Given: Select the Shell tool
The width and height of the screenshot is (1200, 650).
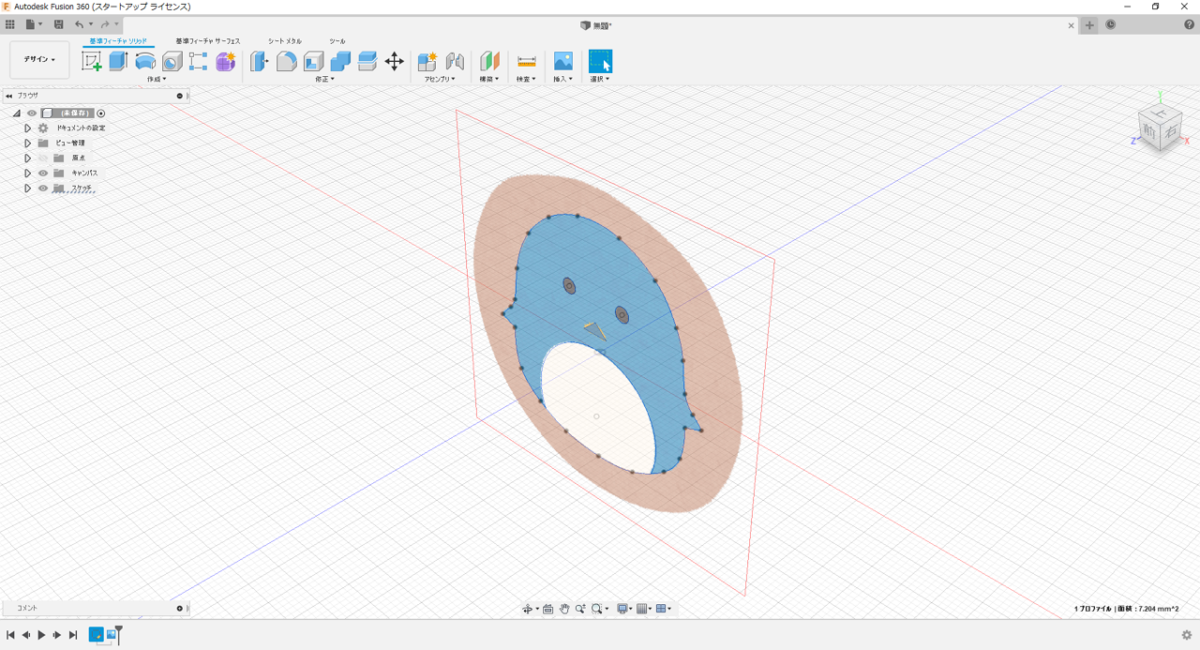Looking at the screenshot, I should (x=313, y=61).
